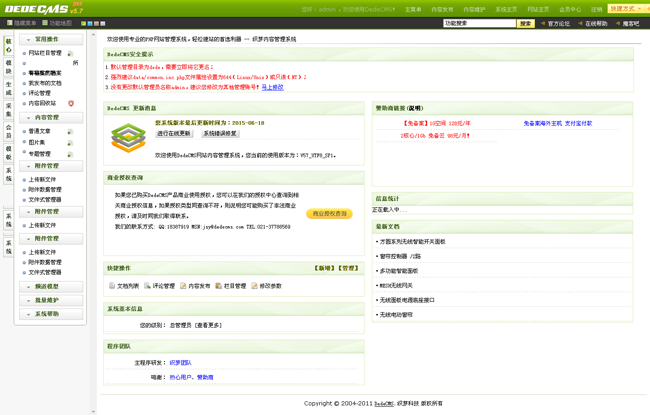The height and width of the screenshot is (415, 650).
Task: Switch to the 生成 vertical tab
Action: pos(9,89)
